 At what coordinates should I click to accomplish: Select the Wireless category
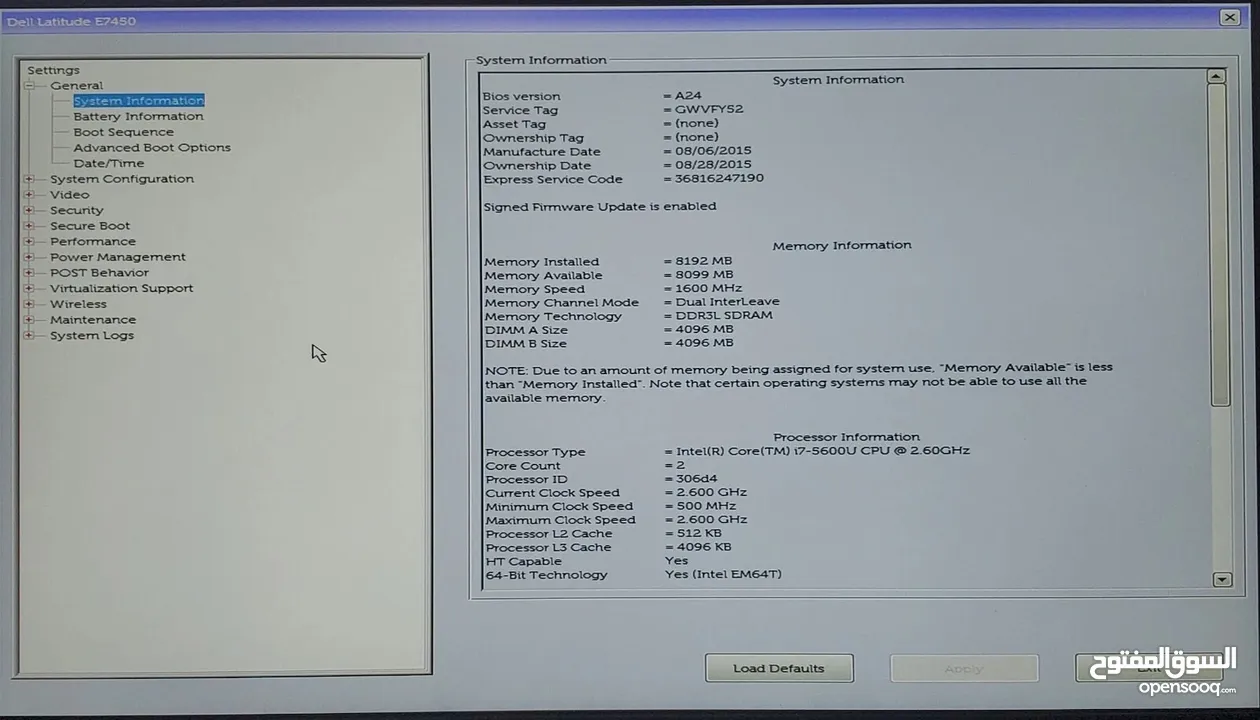(78, 304)
